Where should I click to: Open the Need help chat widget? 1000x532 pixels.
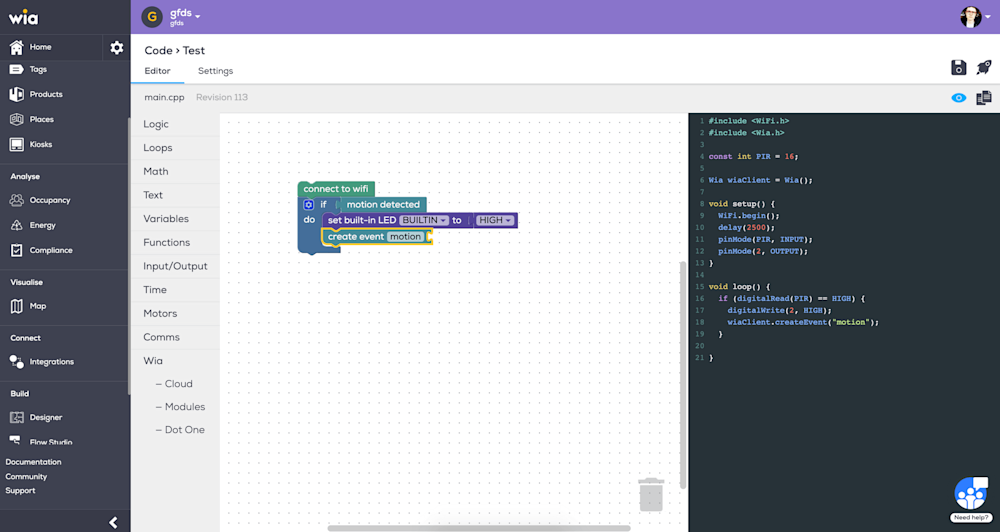pyautogui.click(x=971, y=499)
